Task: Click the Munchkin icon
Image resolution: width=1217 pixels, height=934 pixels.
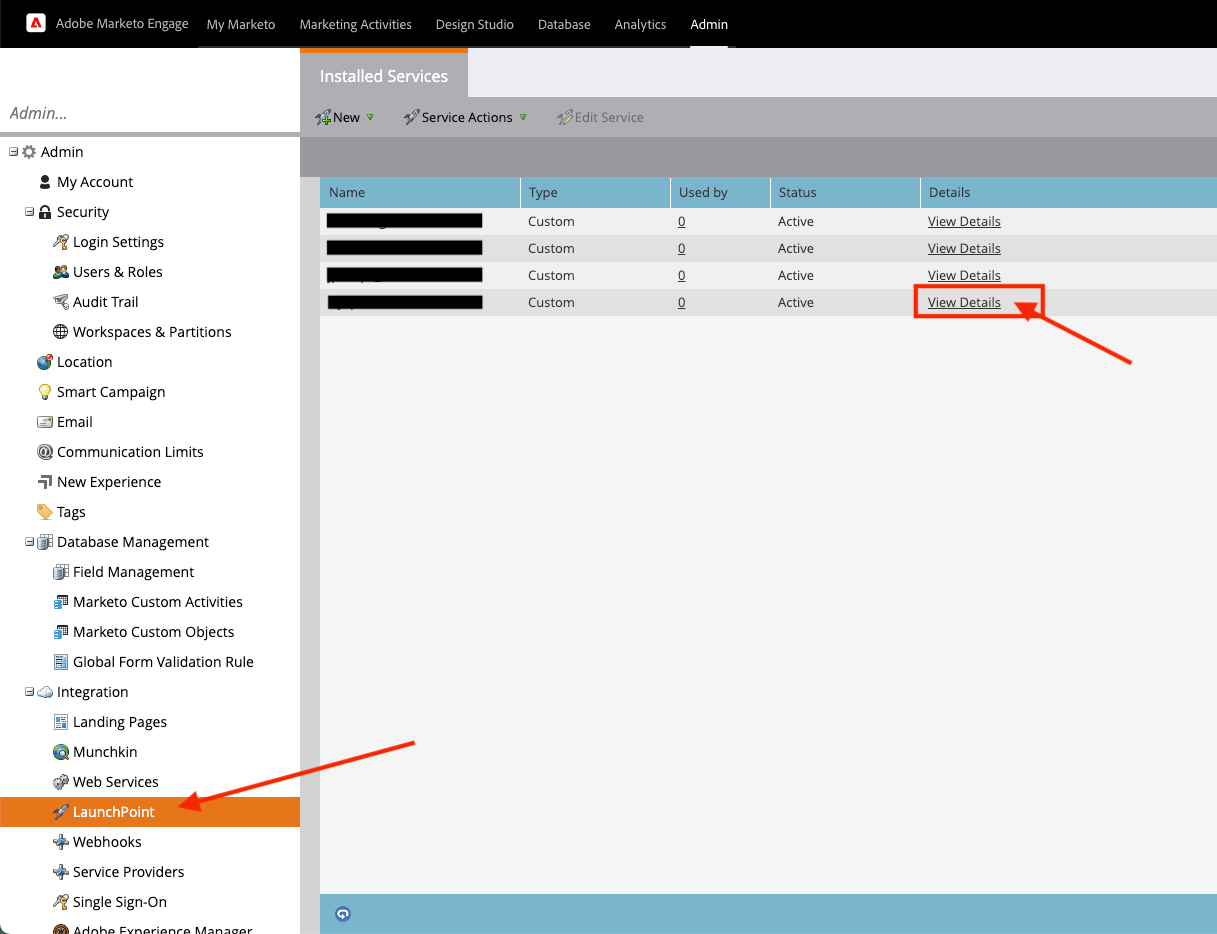Action: [61, 752]
